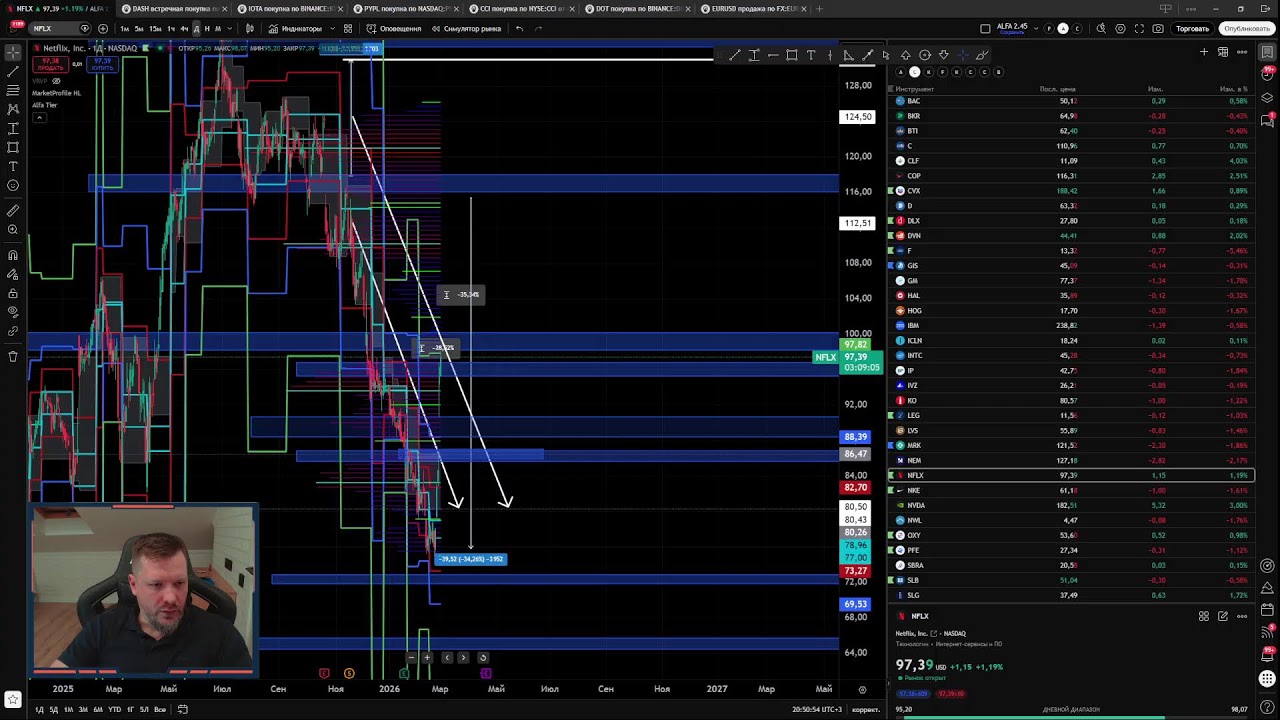Switch to the highlighted layout circle in top bar
The height and width of the screenshot is (720, 1280).
1063,28
